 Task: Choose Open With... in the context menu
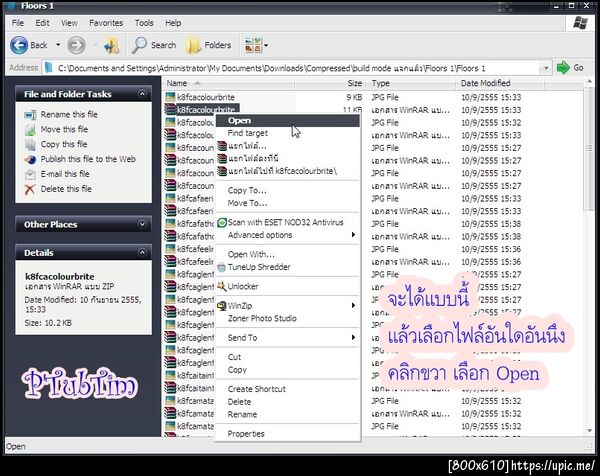pyautogui.click(x=288, y=254)
